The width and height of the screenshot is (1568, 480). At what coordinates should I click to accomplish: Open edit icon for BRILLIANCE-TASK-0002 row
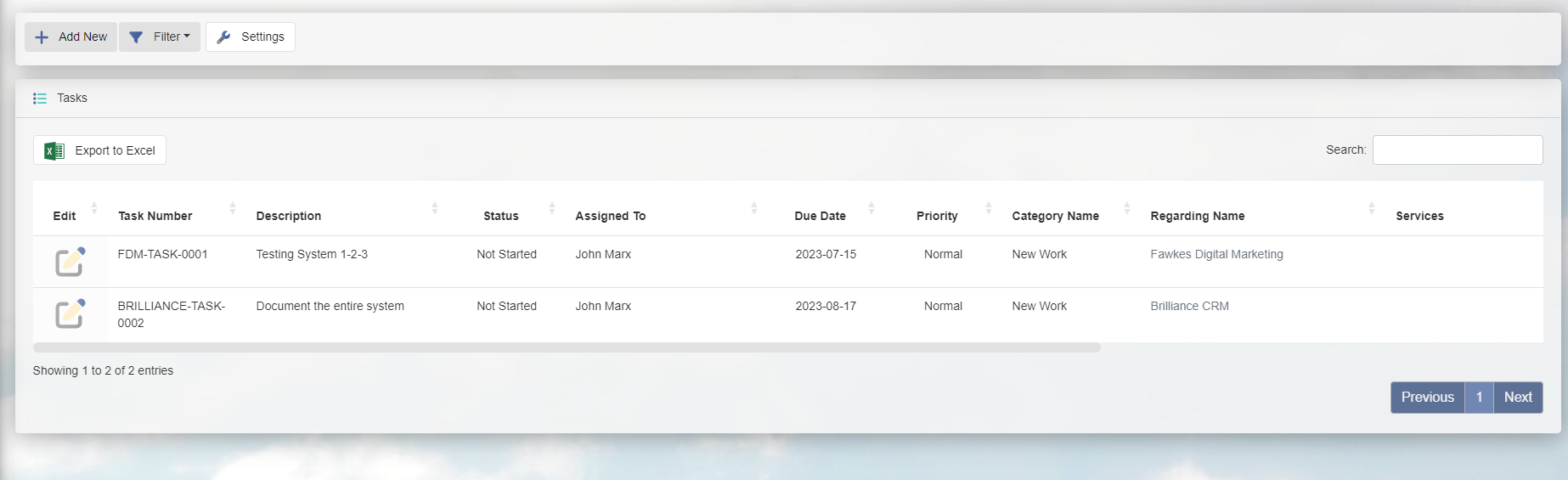[x=70, y=313]
